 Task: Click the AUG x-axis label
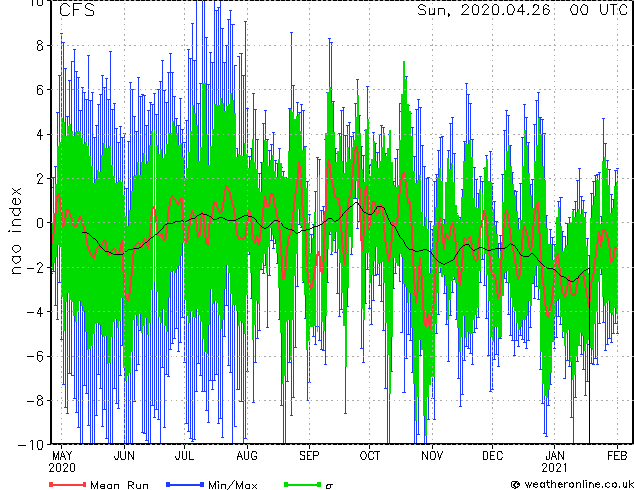247,456
